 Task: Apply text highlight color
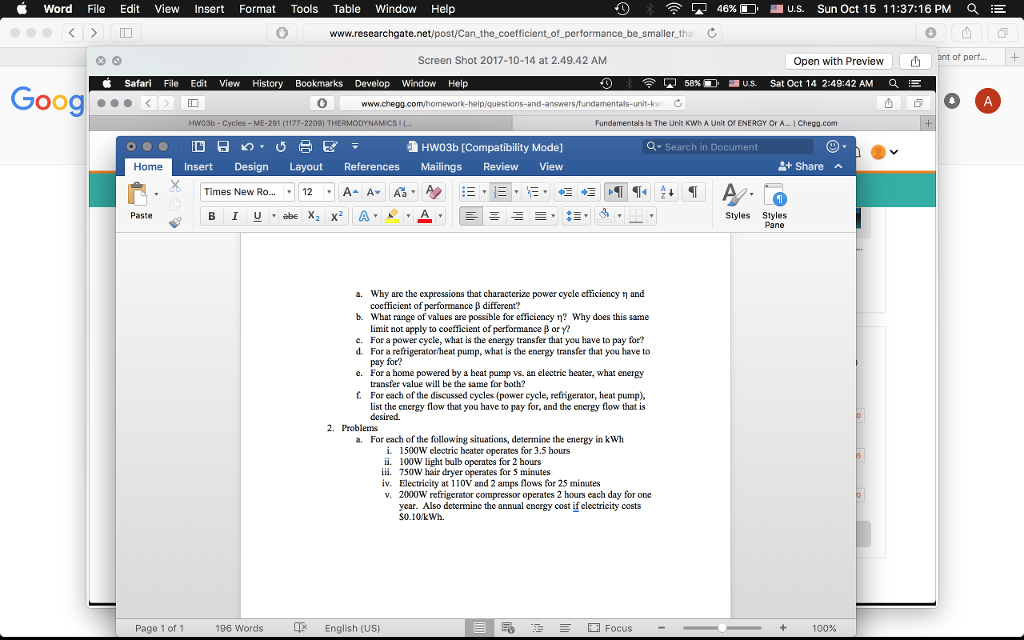[391, 216]
